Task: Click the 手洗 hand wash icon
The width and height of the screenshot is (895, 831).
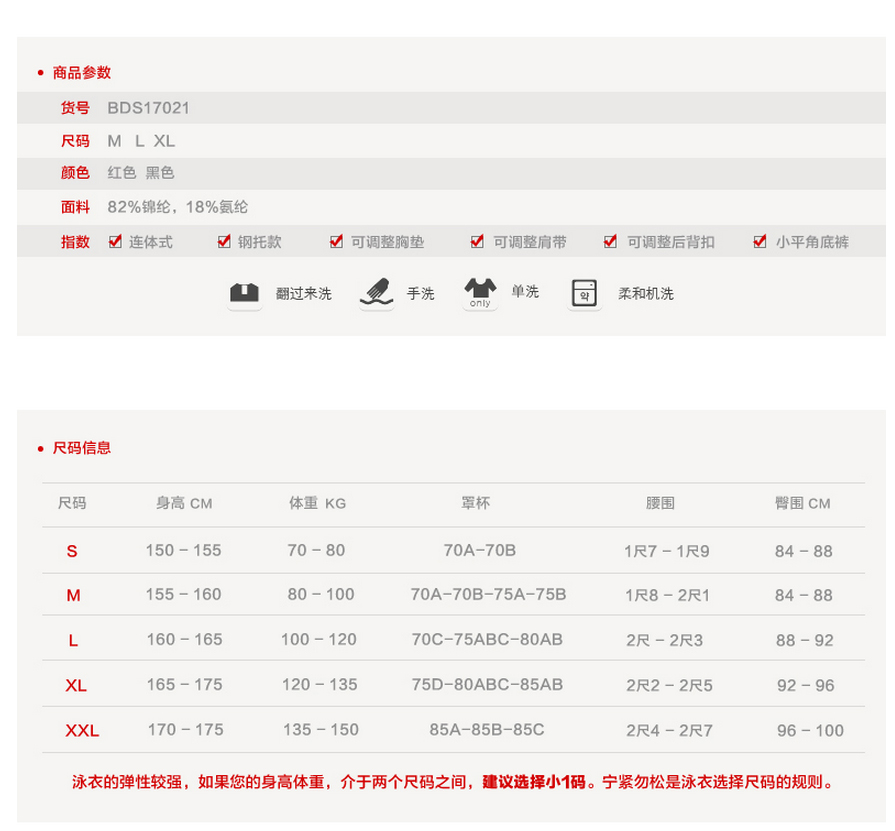Action: (376, 293)
